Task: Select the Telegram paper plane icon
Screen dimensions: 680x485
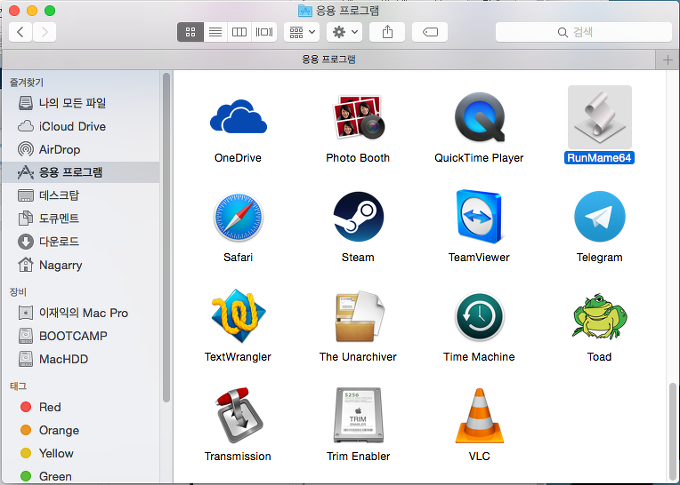Action: coord(600,216)
